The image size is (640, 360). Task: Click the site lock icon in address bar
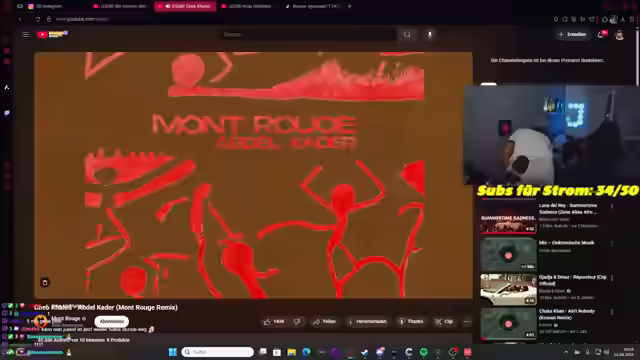[x=49, y=19]
